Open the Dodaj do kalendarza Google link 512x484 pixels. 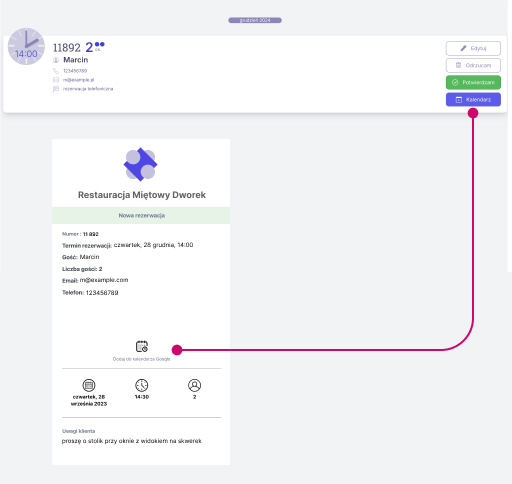click(x=141, y=359)
